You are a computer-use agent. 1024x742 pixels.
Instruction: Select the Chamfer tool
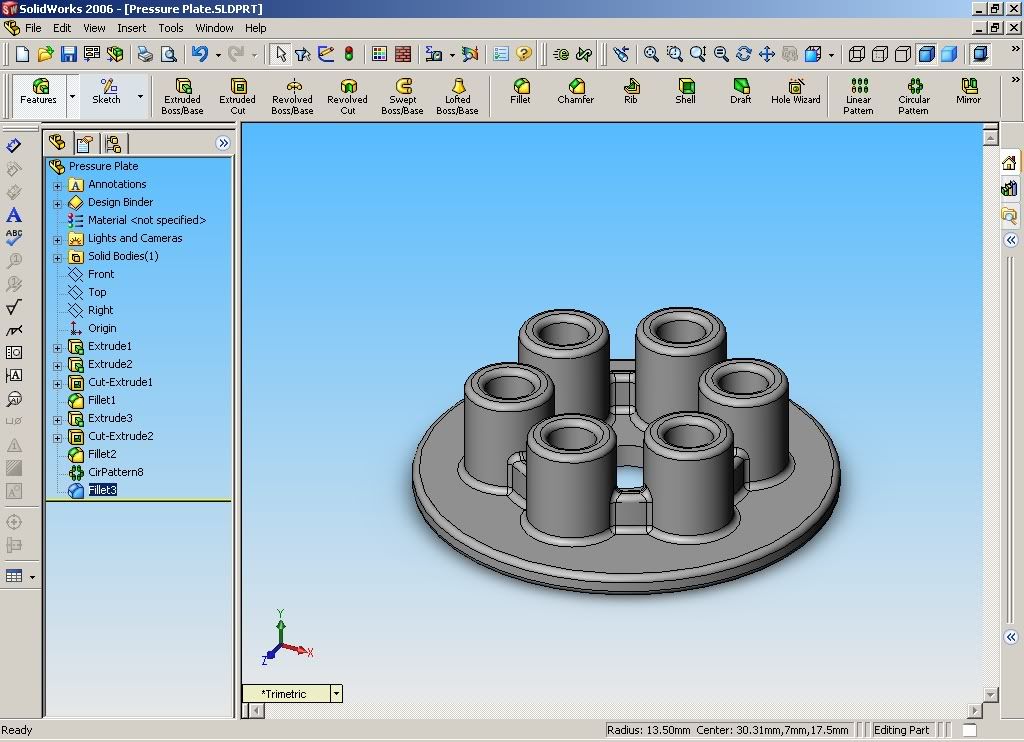tap(575, 92)
